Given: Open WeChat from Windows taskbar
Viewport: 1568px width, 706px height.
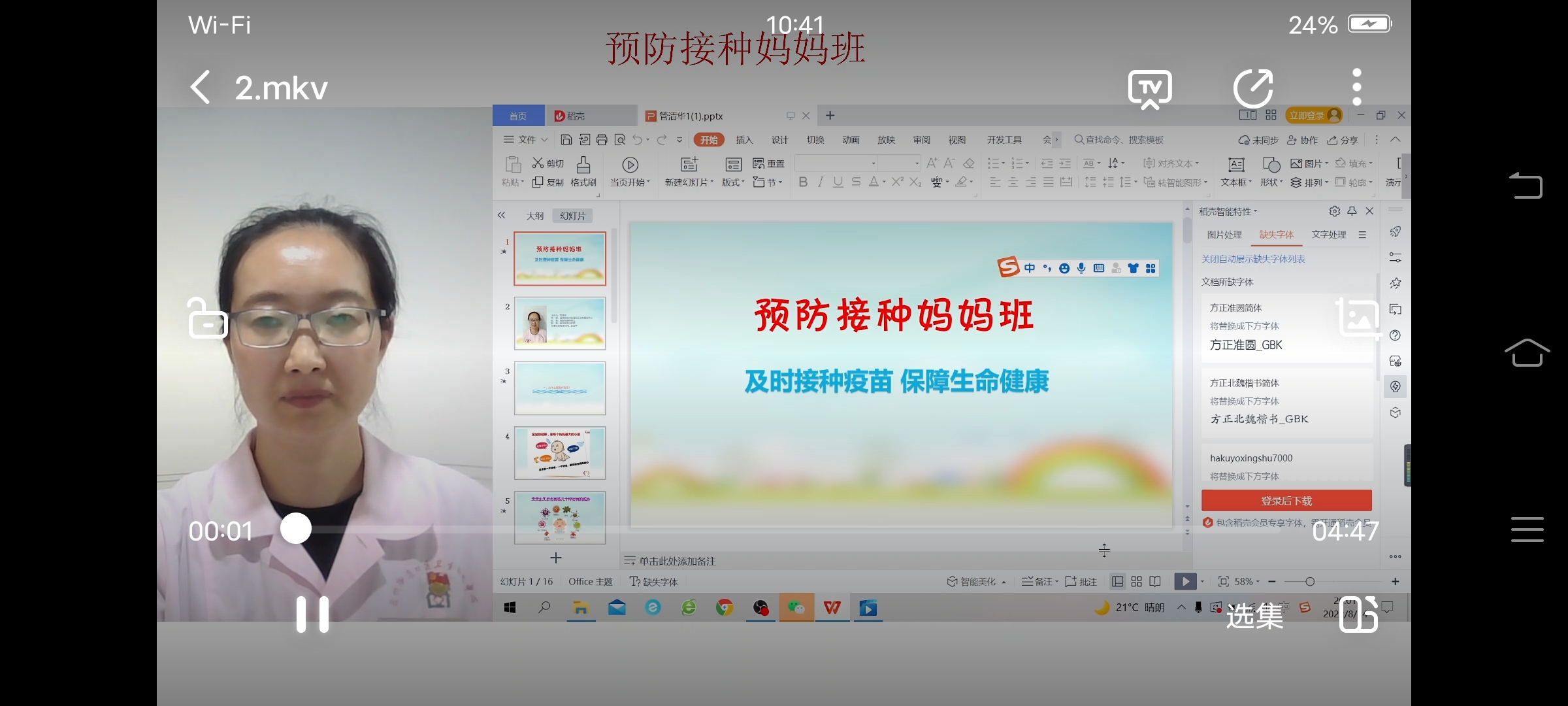Looking at the screenshot, I should 796,608.
